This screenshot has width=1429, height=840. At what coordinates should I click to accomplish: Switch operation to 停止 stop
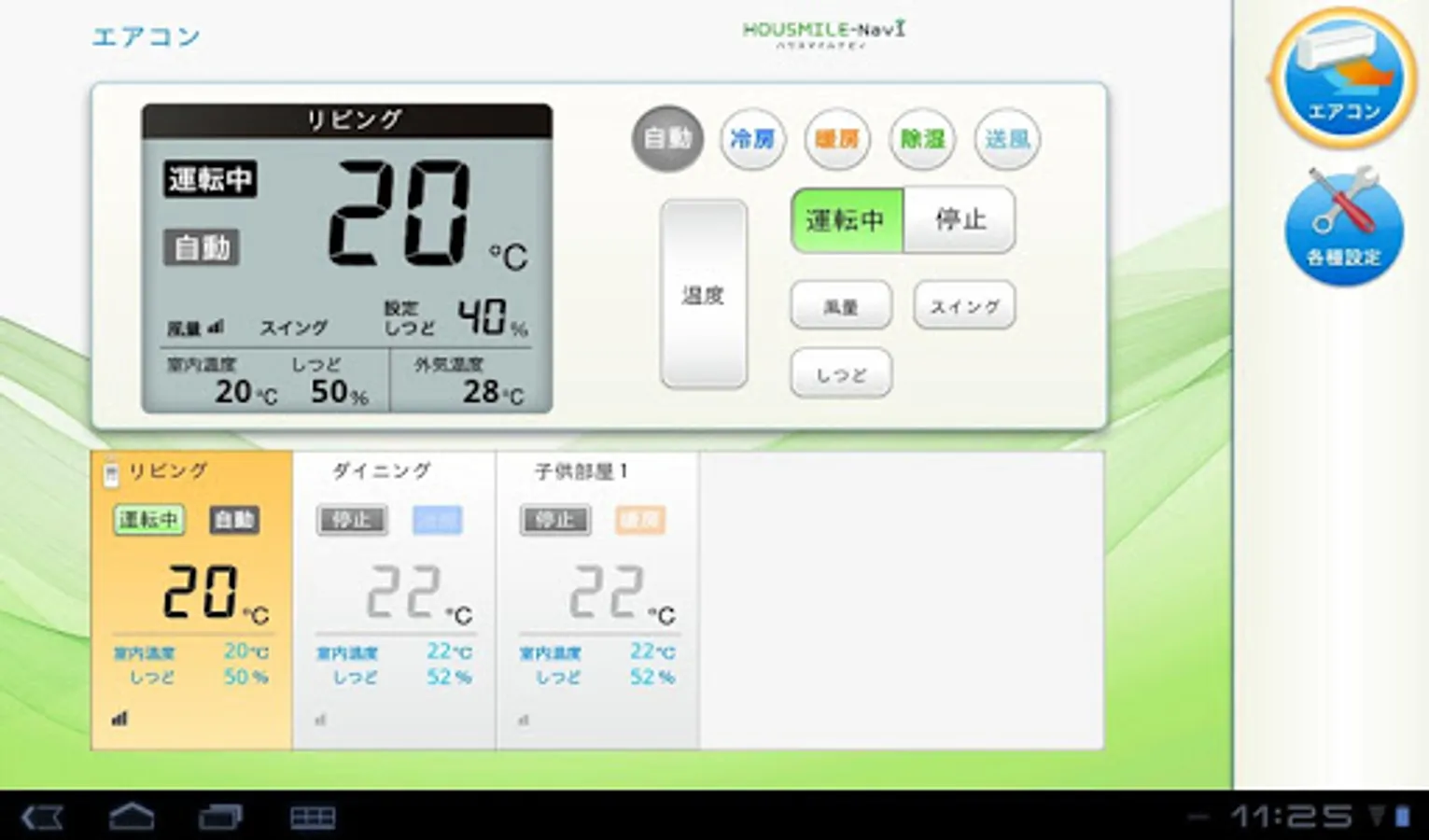pyautogui.click(x=960, y=220)
